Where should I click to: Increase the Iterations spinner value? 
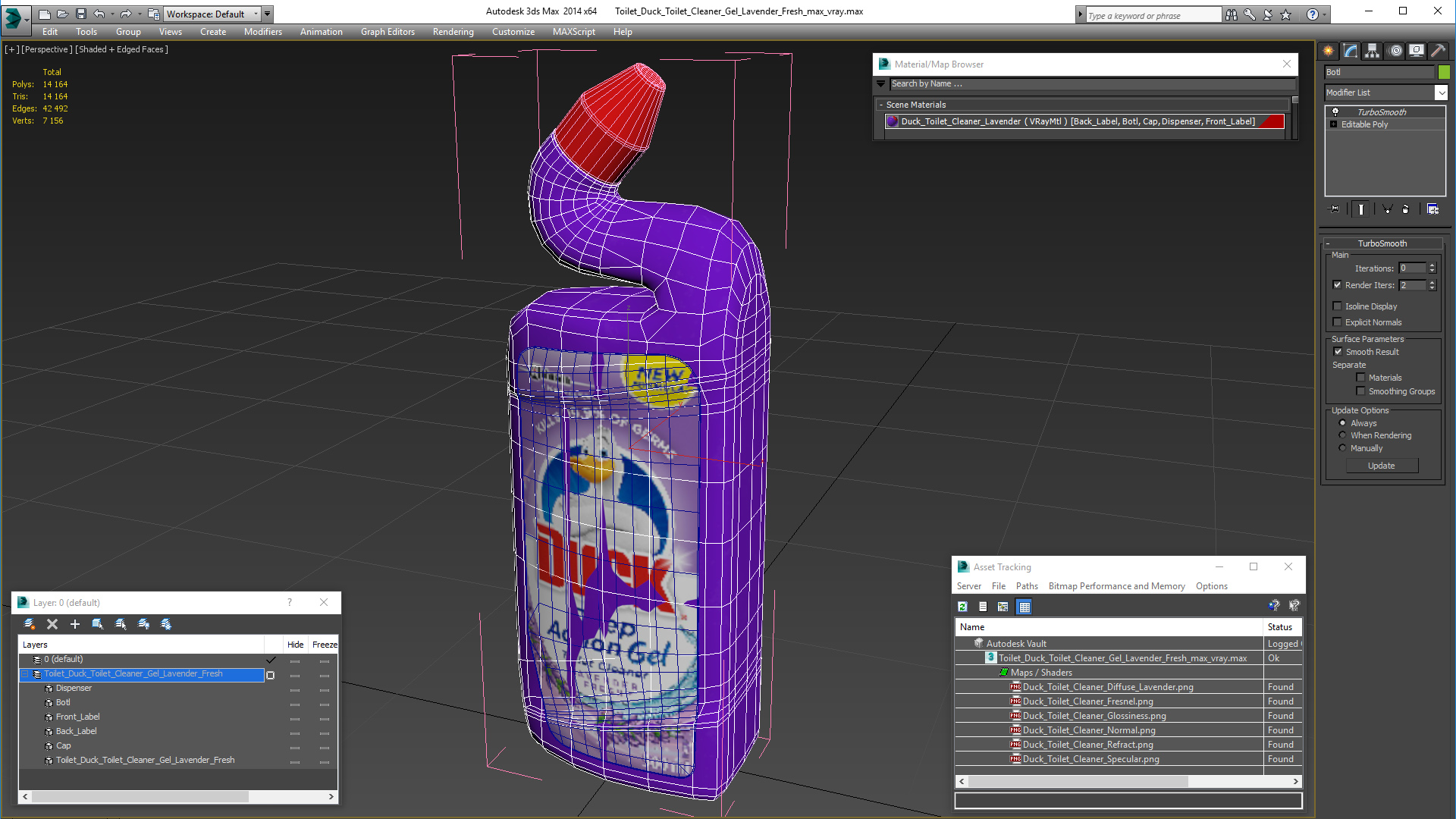click(x=1432, y=265)
